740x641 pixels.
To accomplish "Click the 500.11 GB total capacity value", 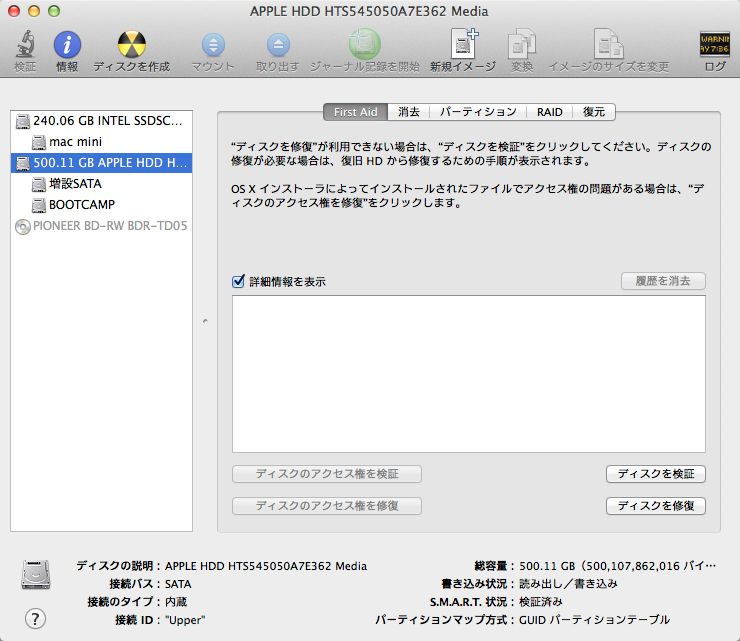I will pos(617,566).
